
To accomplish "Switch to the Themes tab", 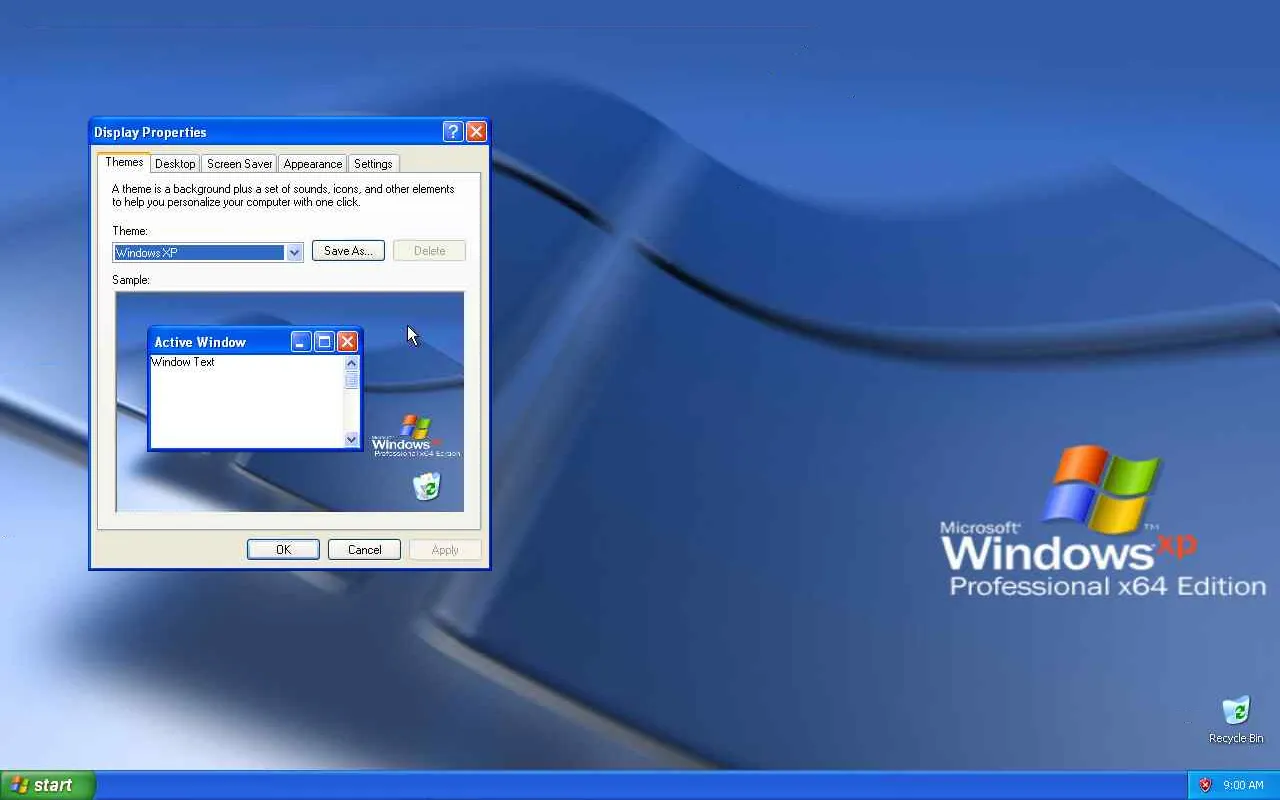I will click(124, 162).
